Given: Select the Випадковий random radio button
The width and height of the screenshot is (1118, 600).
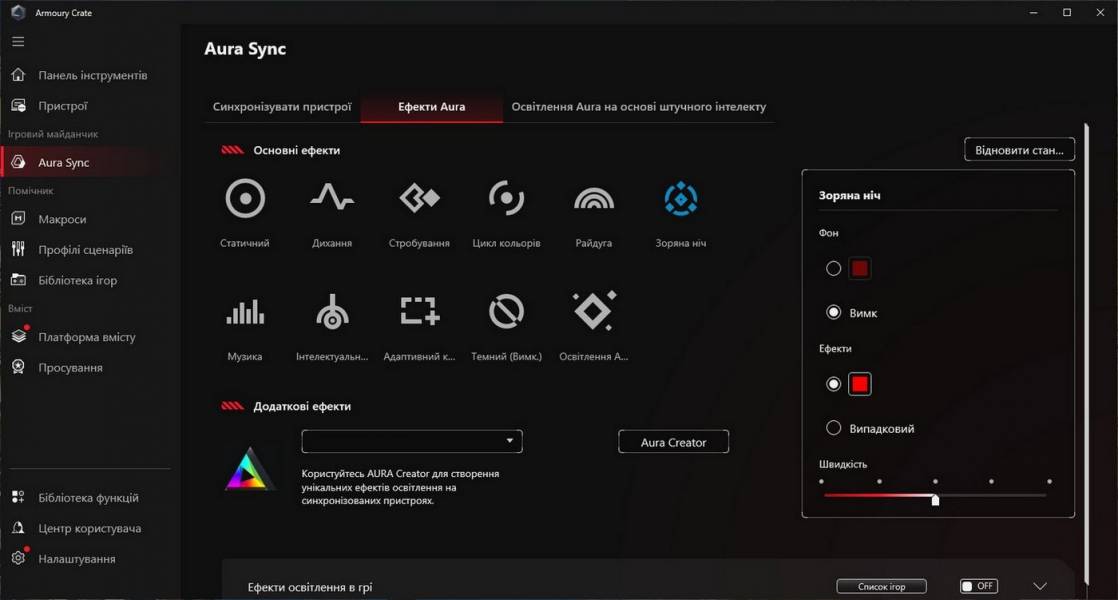Looking at the screenshot, I should pos(834,428).
